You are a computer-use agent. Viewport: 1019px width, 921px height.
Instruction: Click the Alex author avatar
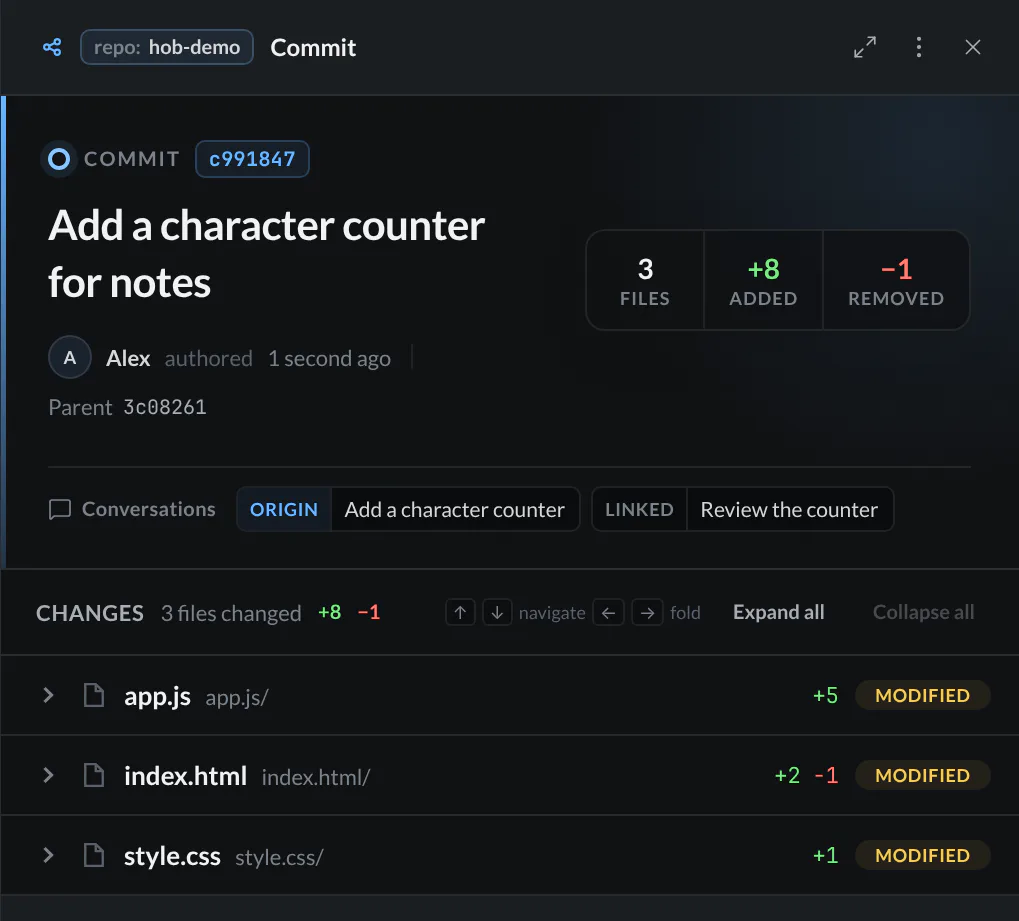(70, 357)
